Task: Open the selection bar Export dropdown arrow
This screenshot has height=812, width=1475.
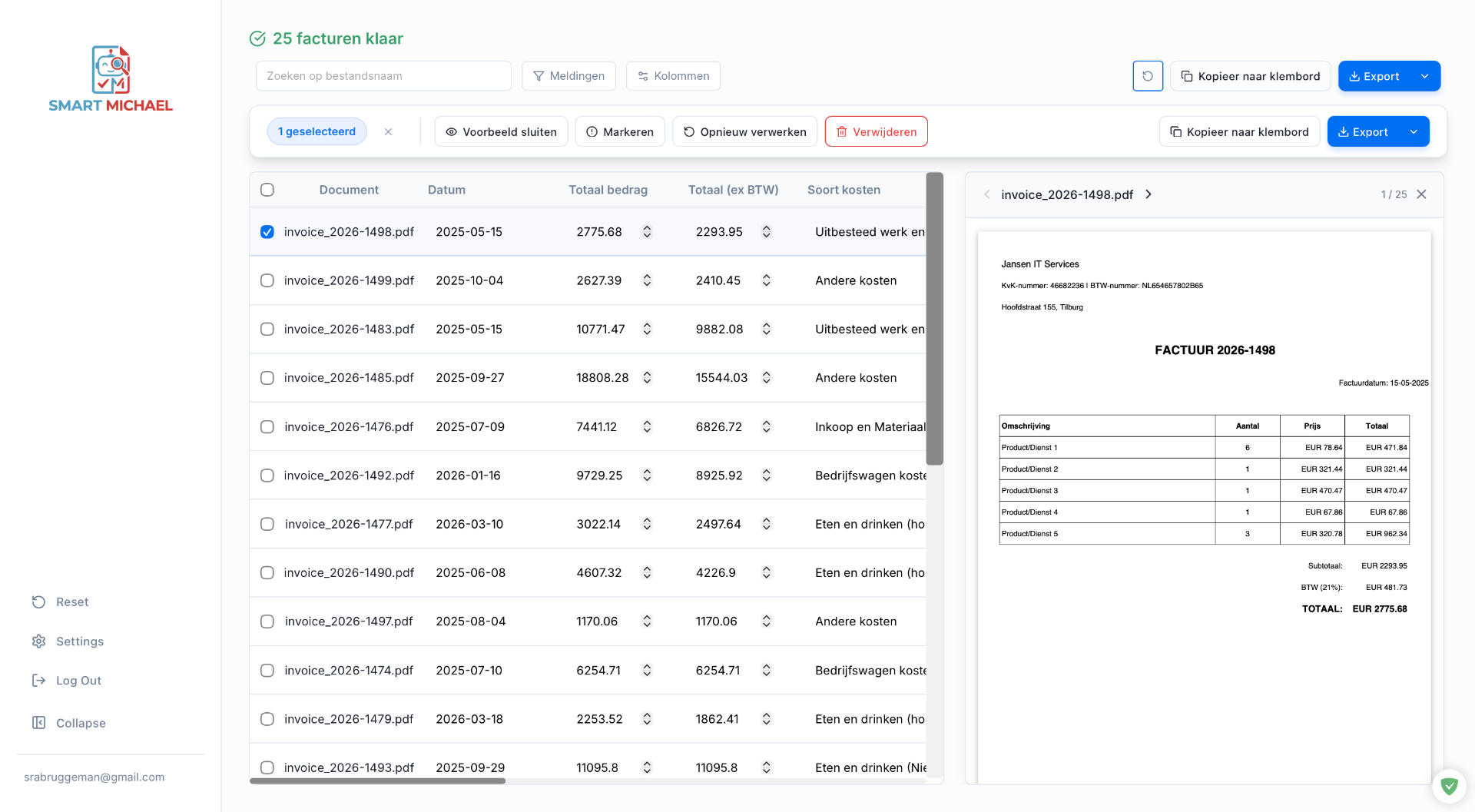Action: tap(1414, 131)
